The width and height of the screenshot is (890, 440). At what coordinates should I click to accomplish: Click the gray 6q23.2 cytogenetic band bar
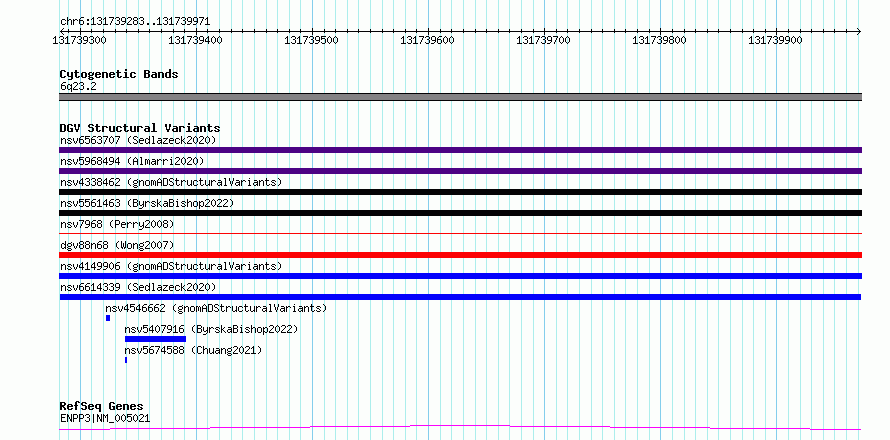(x=460, y=97)
